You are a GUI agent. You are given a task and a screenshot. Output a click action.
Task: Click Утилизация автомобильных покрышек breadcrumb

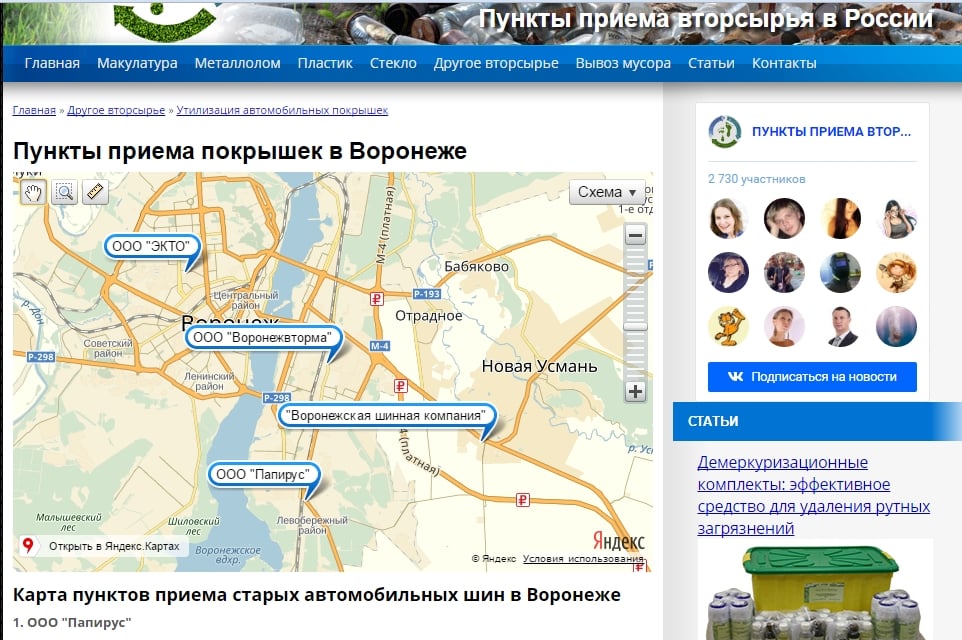click(282, 110)
